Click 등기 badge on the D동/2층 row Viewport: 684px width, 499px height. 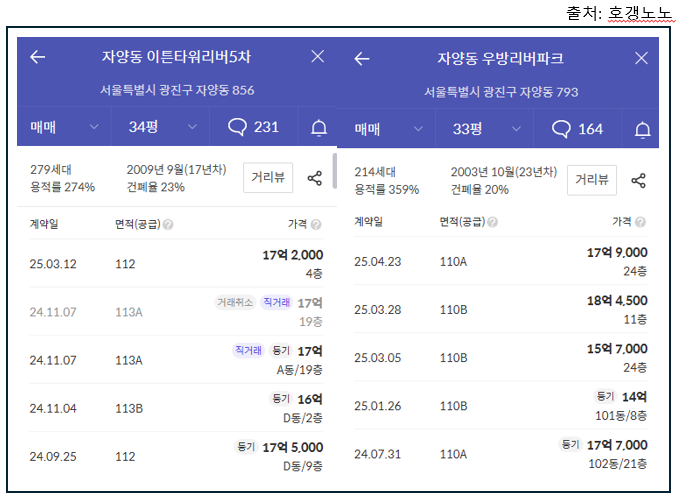point(281,398)
